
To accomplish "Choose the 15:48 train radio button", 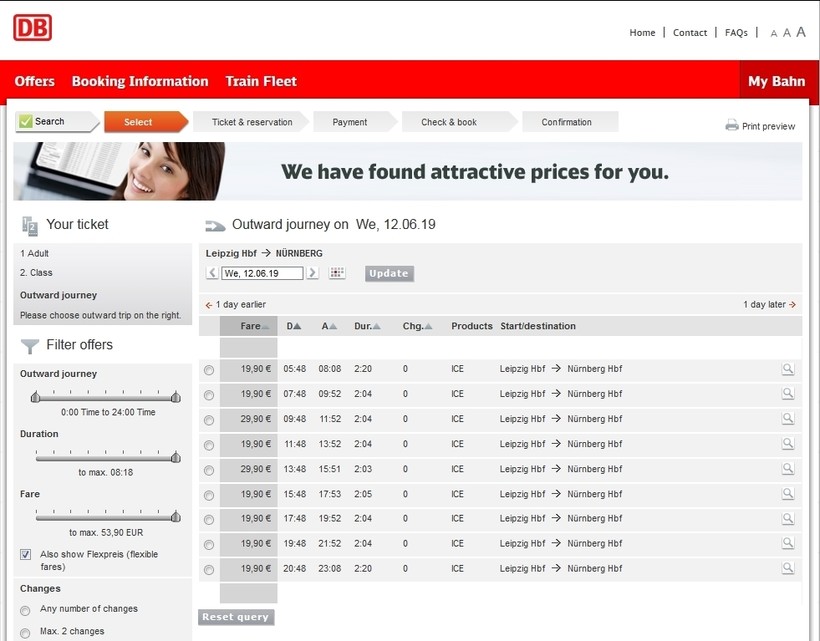I will click(209, 495).
